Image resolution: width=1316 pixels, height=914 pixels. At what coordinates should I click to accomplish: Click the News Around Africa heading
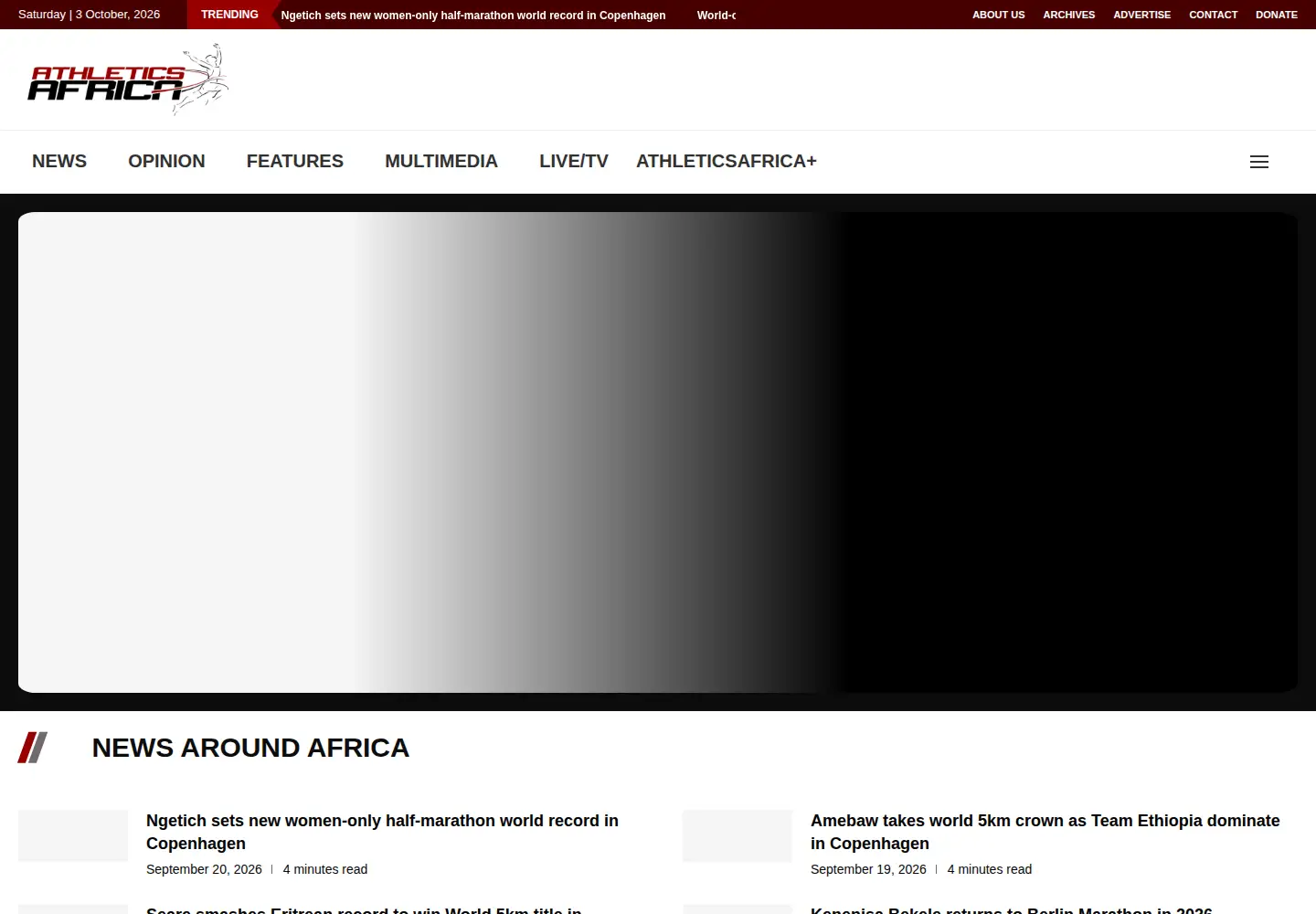coord(250,748)
